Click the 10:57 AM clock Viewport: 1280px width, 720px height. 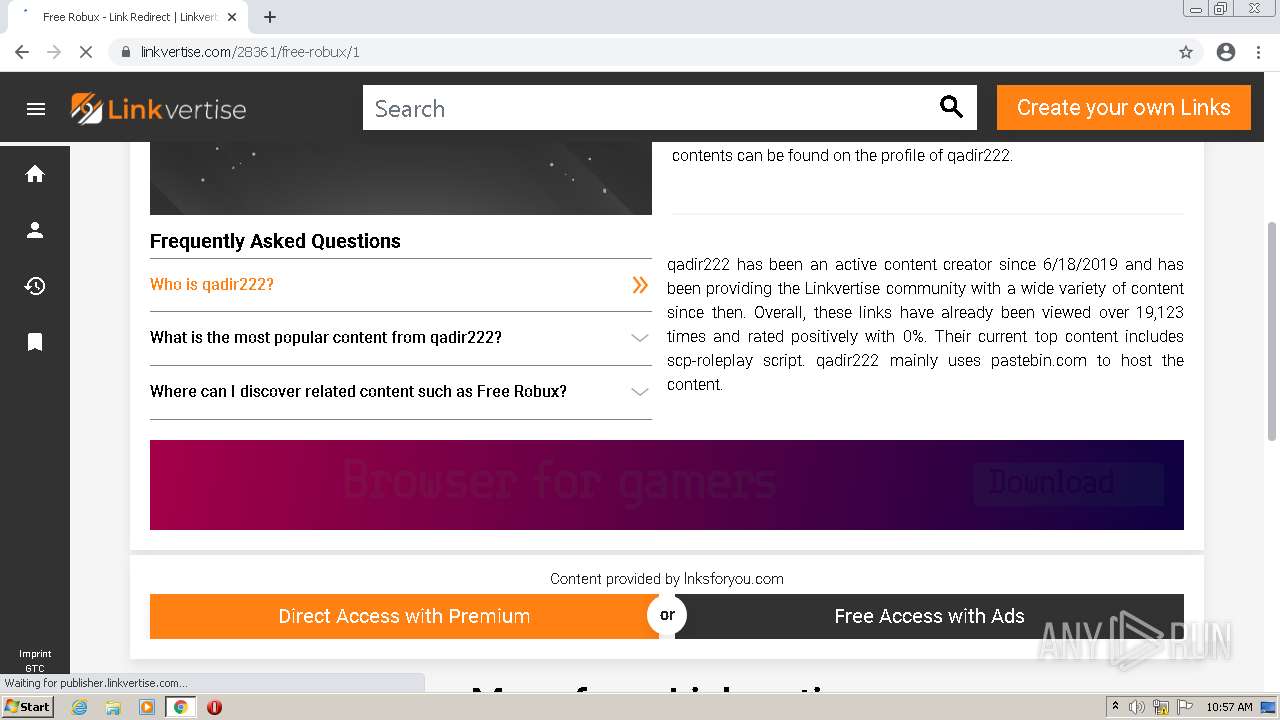1229,707
